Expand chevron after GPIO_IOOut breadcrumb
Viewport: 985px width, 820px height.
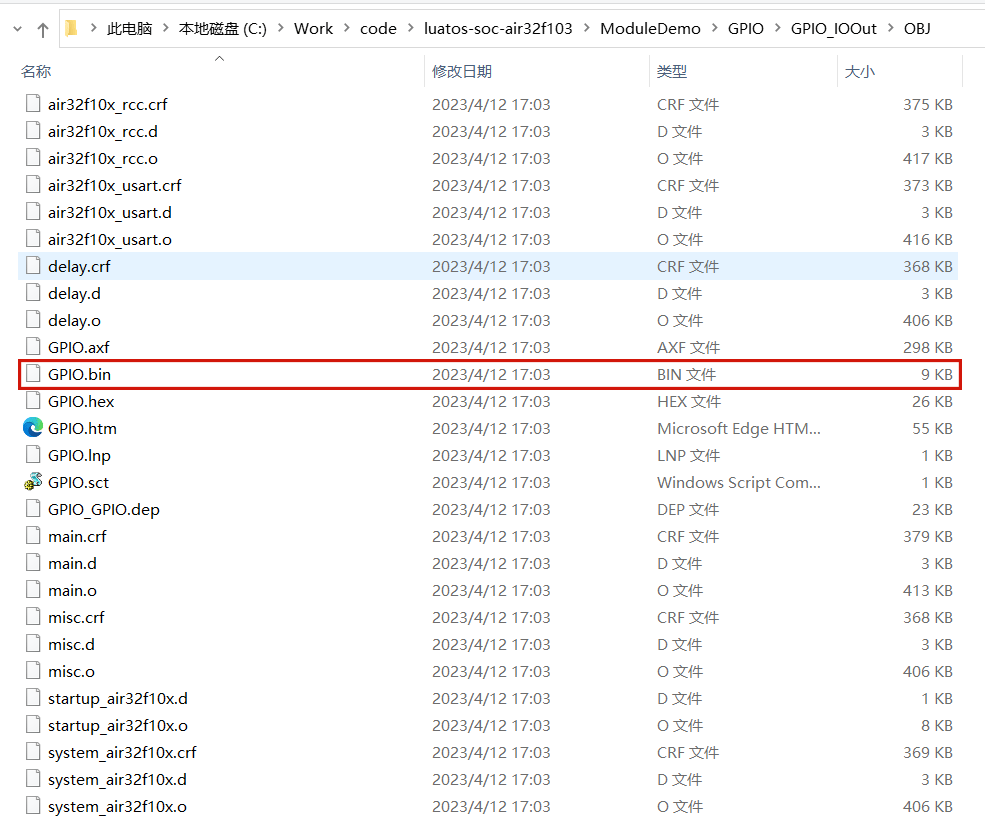891,28
